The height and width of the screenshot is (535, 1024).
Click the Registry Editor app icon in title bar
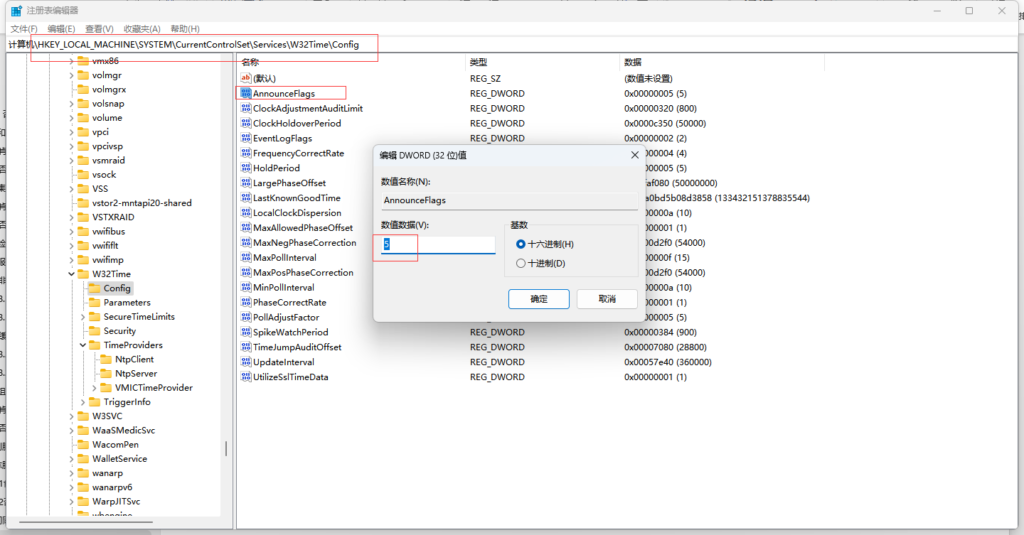(17, 12)
